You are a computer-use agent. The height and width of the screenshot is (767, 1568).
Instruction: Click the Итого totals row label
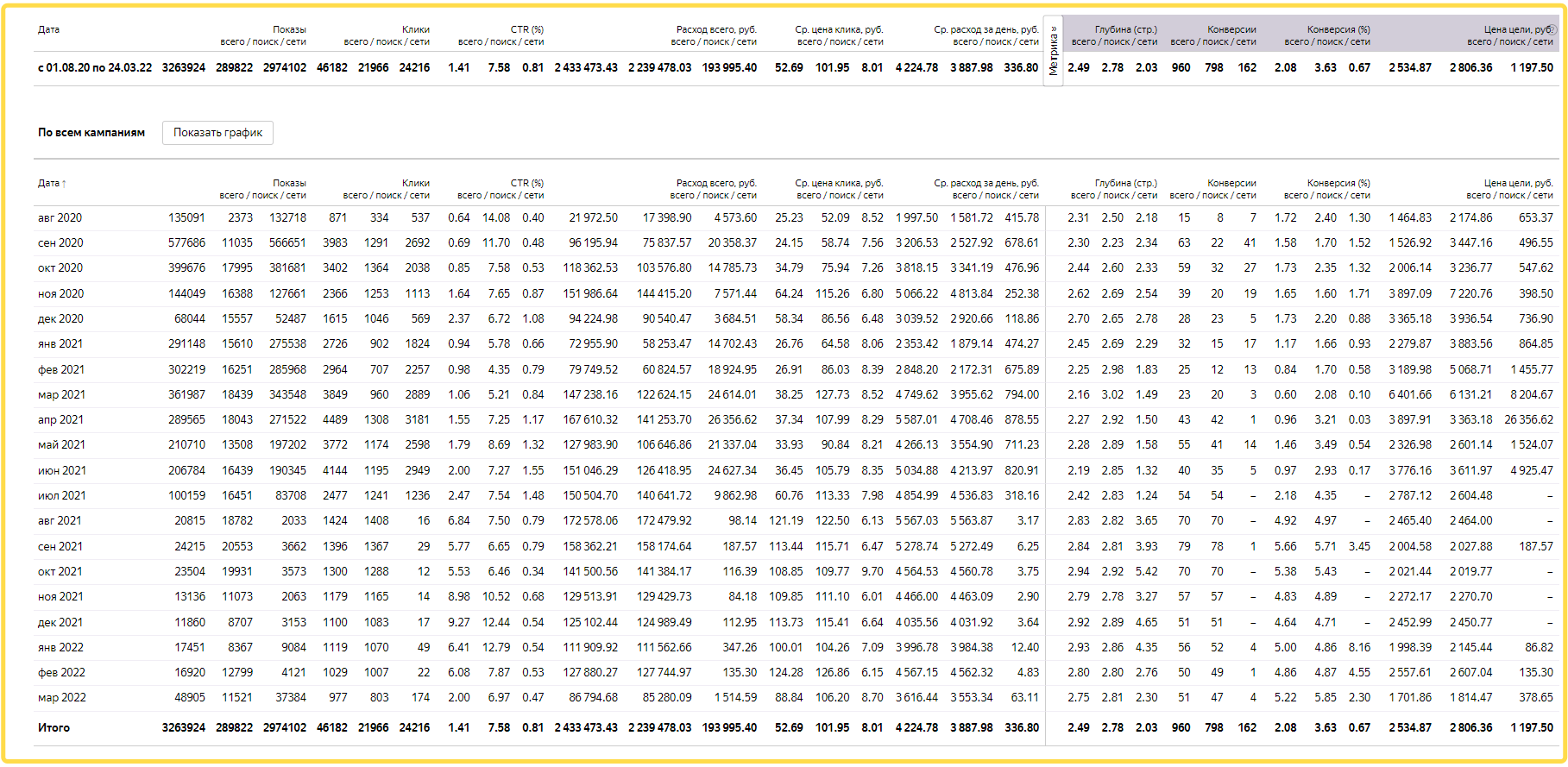point(54,728)
